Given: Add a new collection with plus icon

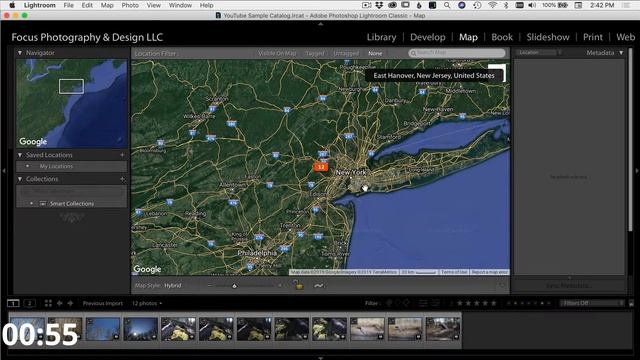Looking at the screenshot, I should (x=122, y=179).
